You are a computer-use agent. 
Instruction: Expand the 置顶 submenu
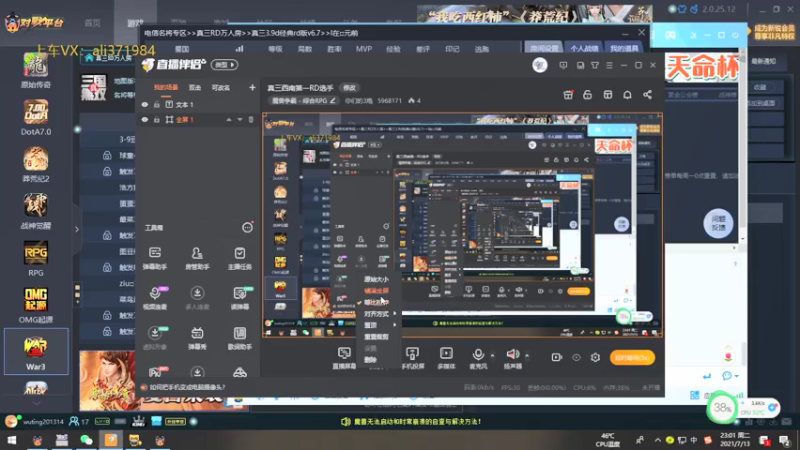(379, 325)
